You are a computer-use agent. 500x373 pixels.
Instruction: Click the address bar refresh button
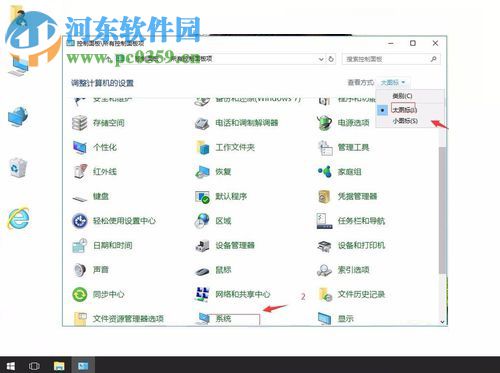(x=331, y=59)
